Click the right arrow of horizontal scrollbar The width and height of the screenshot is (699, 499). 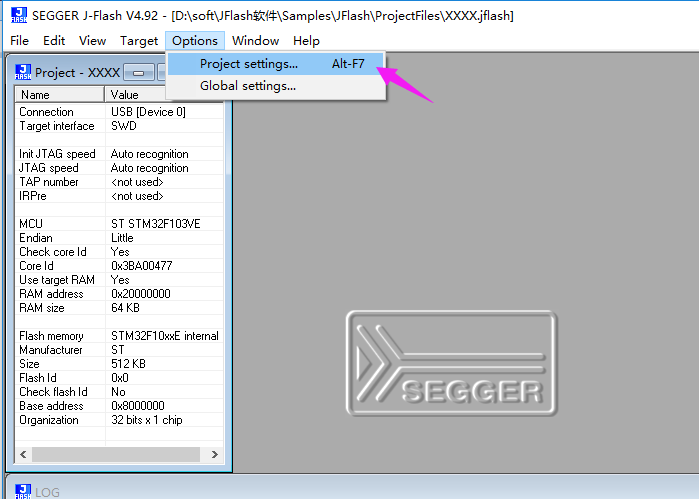214,454
